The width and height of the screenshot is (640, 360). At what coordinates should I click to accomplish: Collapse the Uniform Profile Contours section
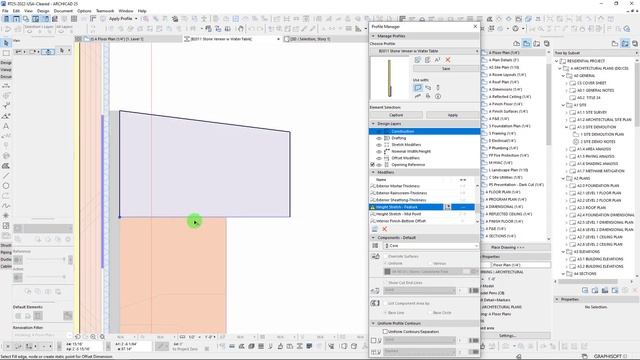373,323
